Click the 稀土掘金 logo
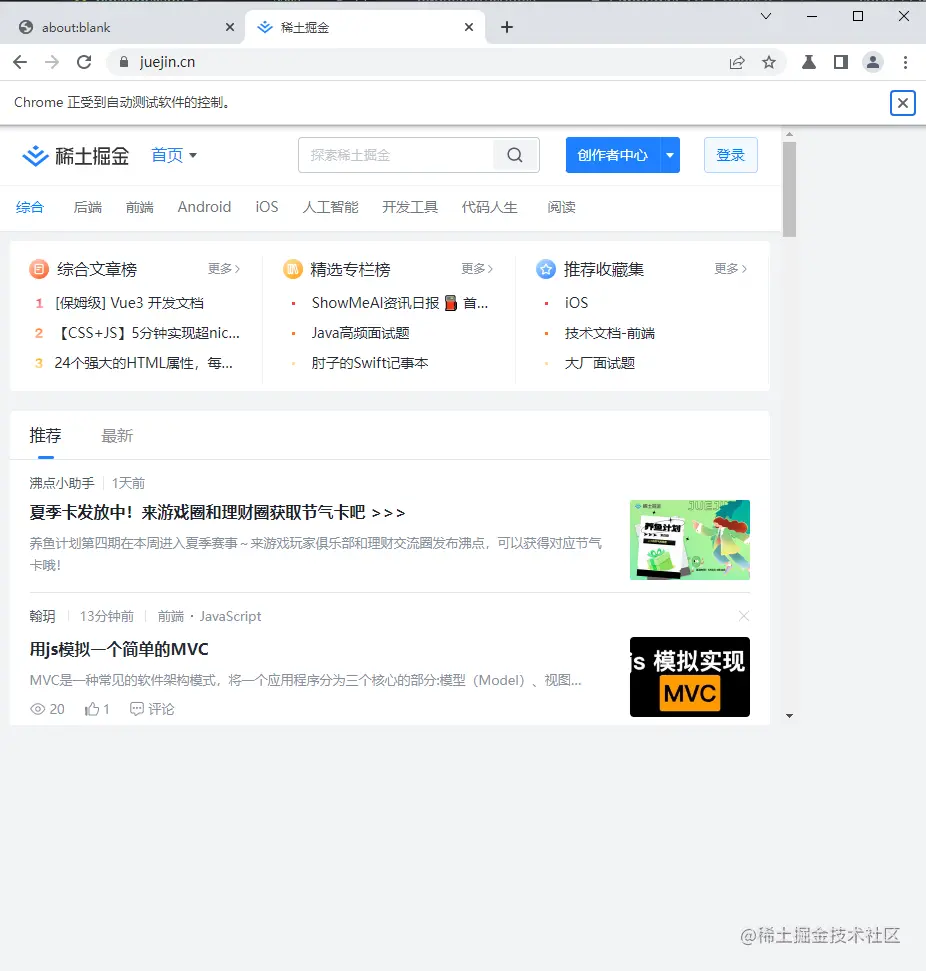 pos(76,155)
